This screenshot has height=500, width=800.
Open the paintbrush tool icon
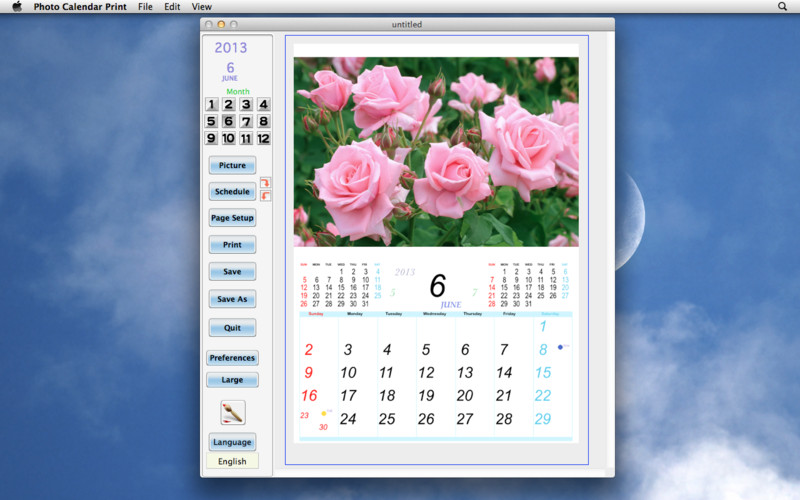click(233, 412)
